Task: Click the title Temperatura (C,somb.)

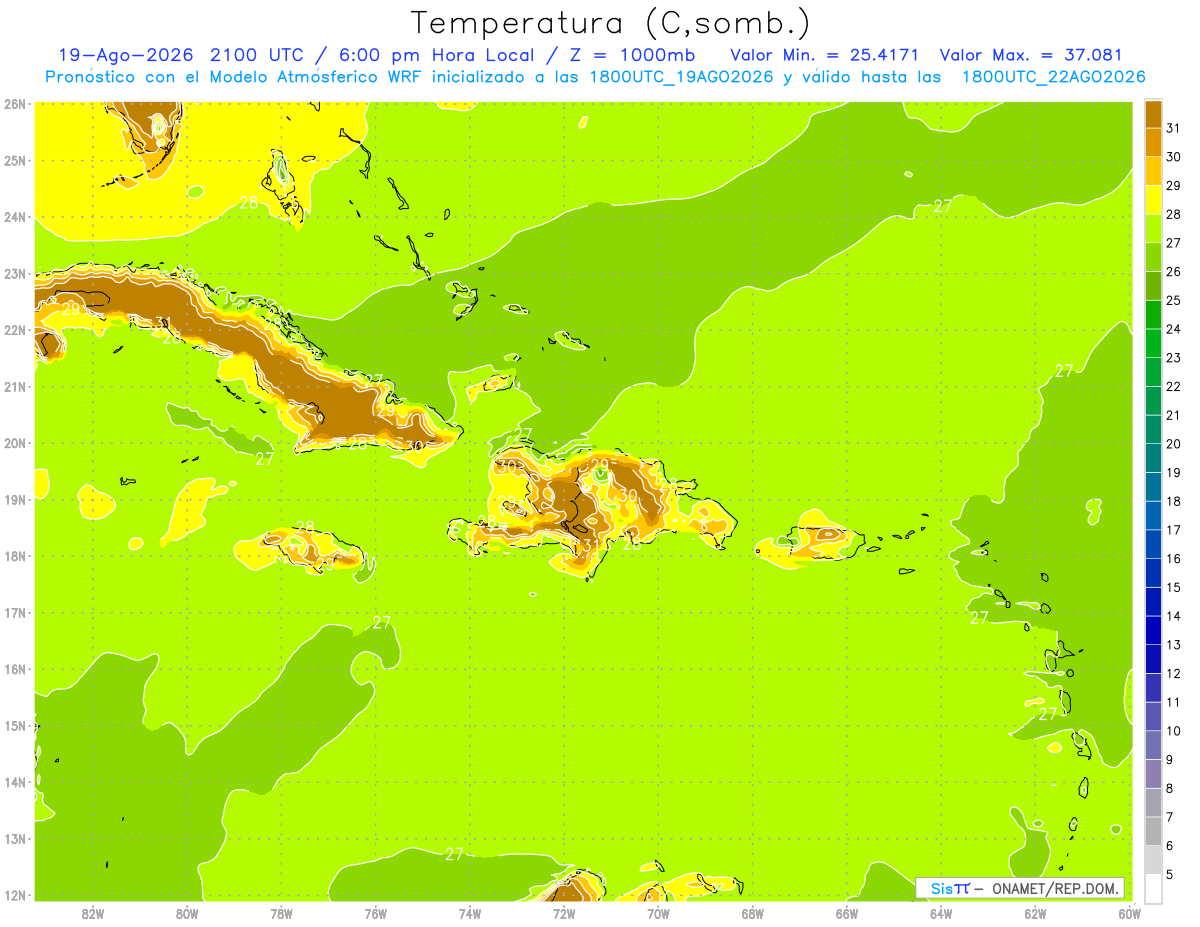Action: [x=610, y=23]
